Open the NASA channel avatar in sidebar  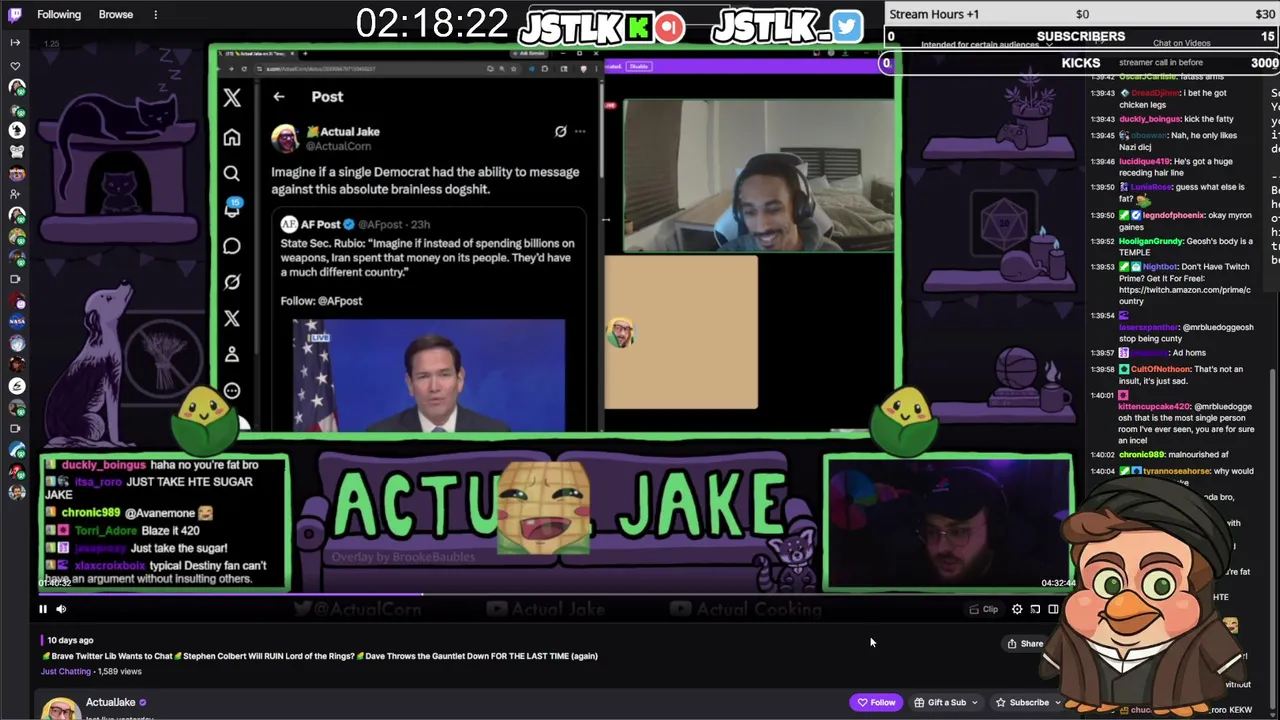pyautogui.click(x=16, y=321)
